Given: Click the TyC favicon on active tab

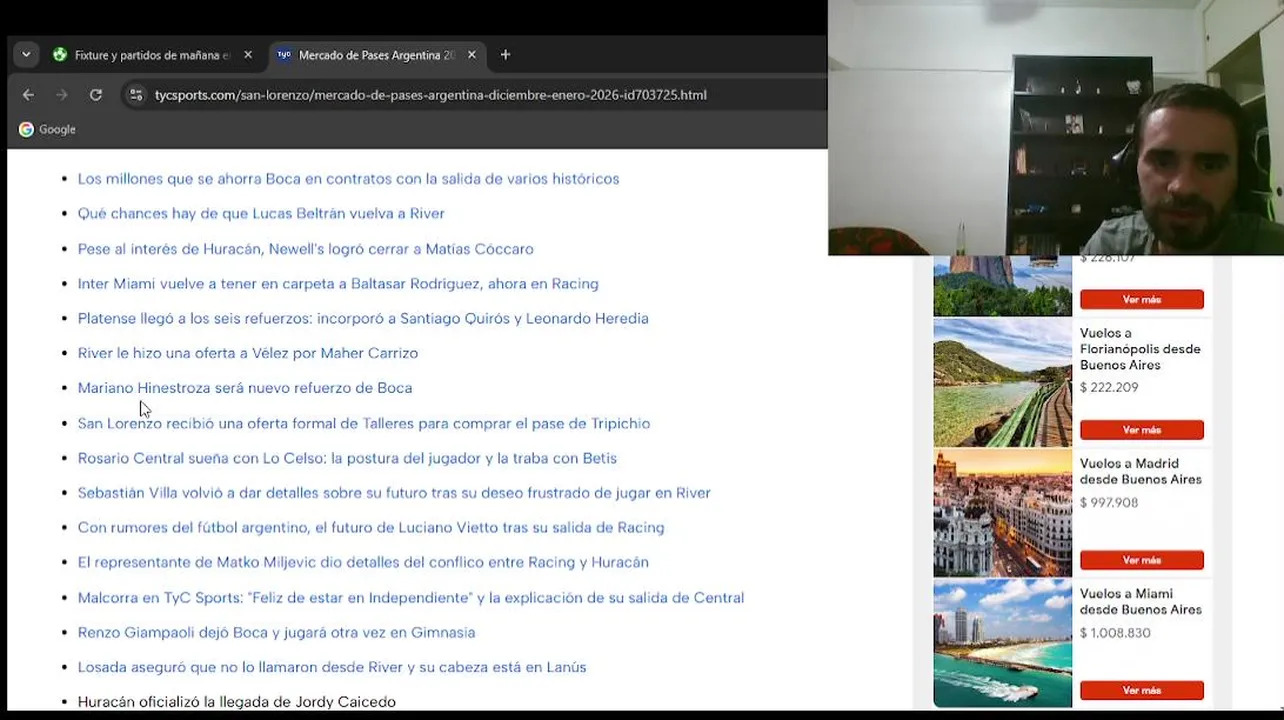Looking at the screenshot, I should coord(284,55).
